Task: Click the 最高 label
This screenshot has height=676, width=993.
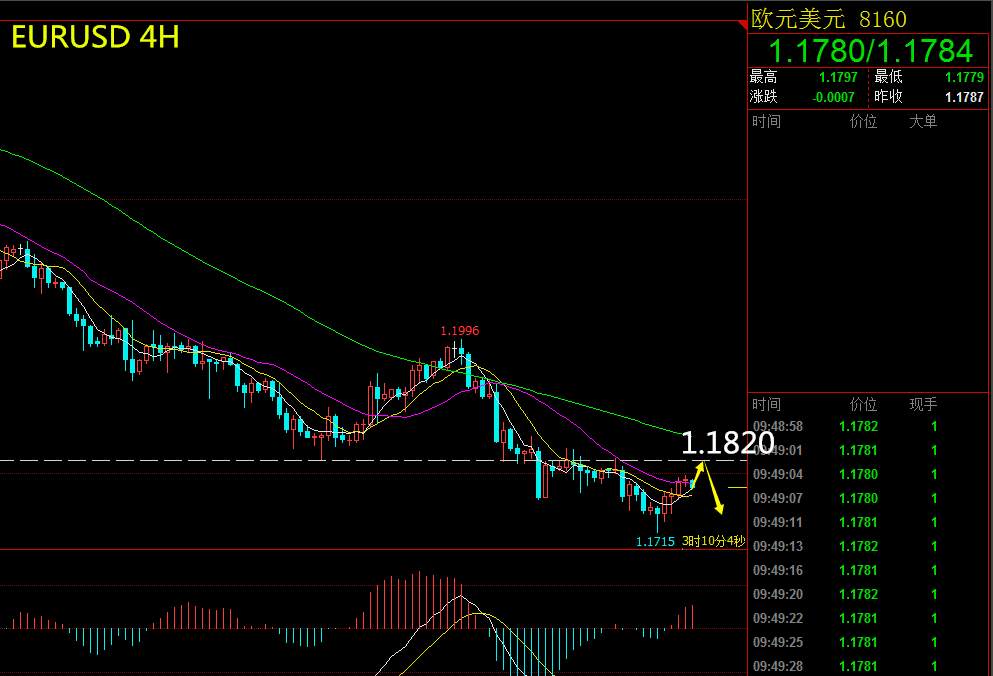Action: coord(763,77)
